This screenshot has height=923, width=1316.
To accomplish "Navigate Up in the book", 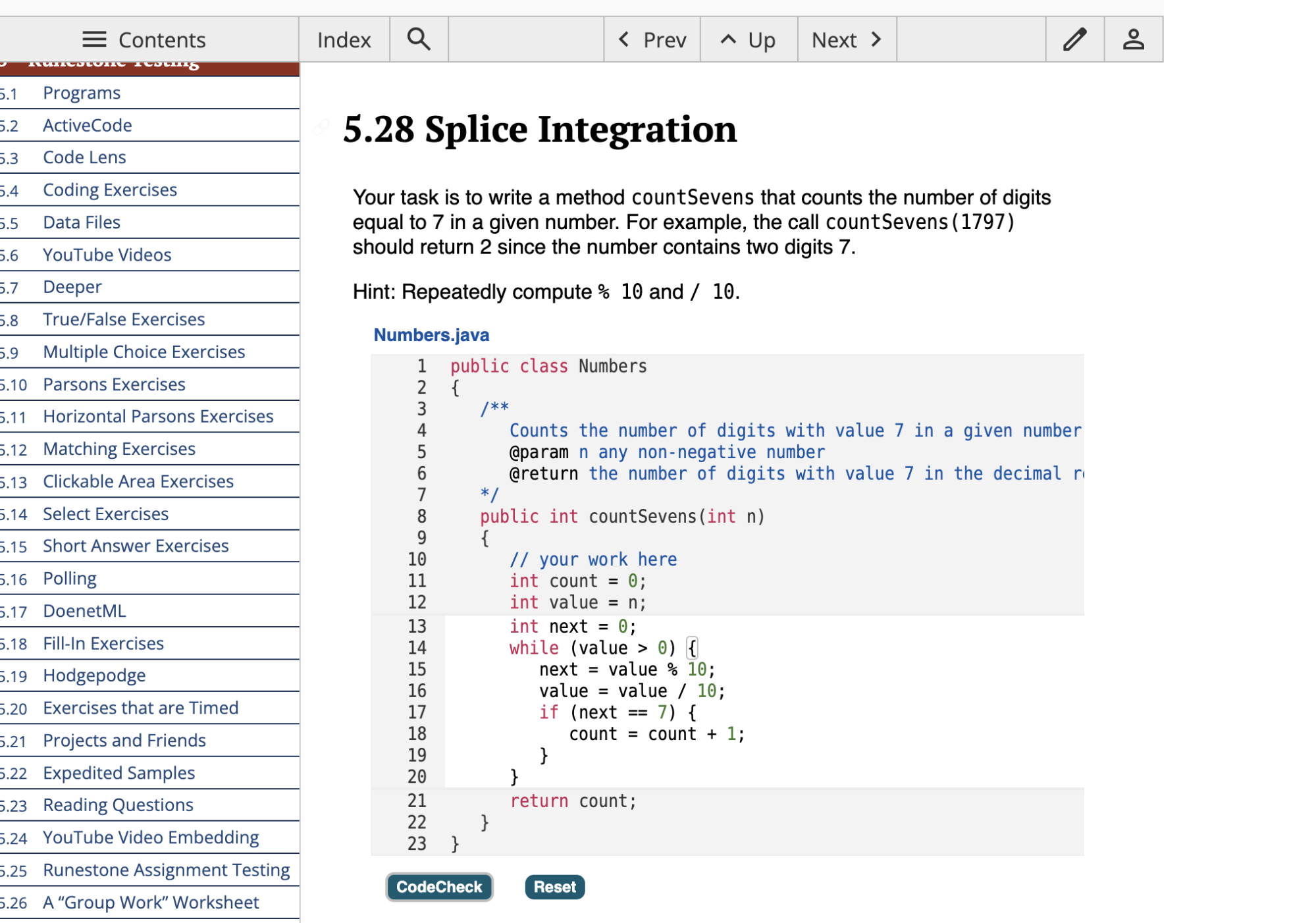I will click(x=749, y=40).
